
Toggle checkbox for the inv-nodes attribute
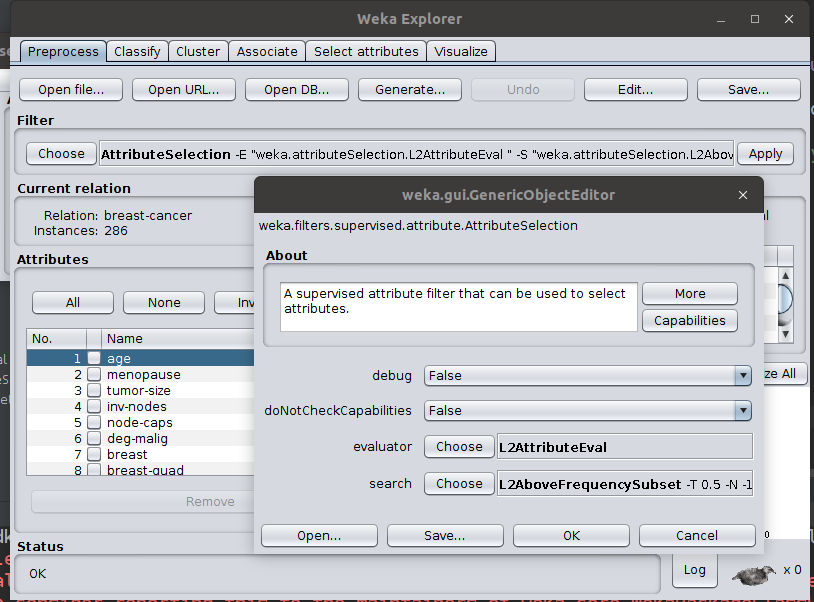[94, 406]
